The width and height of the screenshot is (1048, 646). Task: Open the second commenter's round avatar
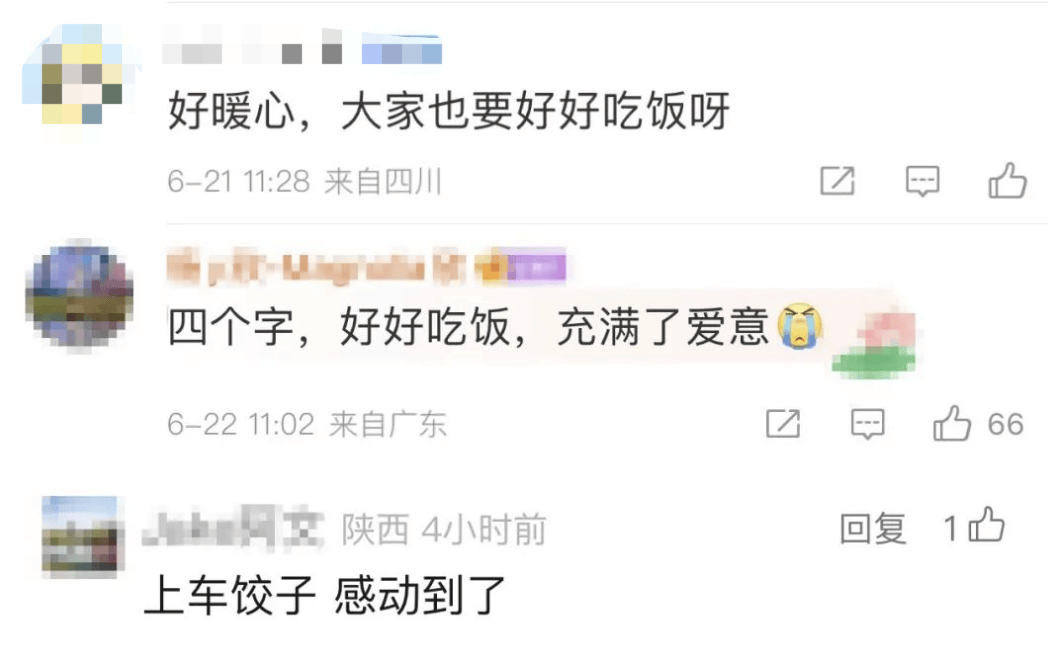point(80,295)
